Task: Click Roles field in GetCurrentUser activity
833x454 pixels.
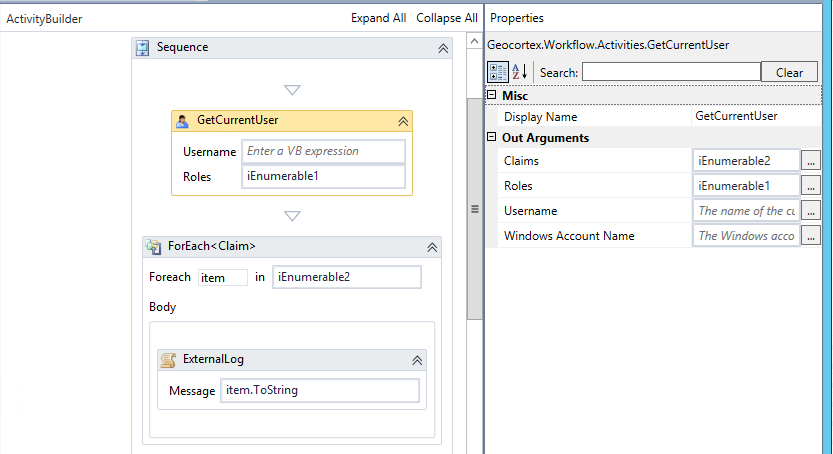Action: pyautogui.click(x=324, y=176)
